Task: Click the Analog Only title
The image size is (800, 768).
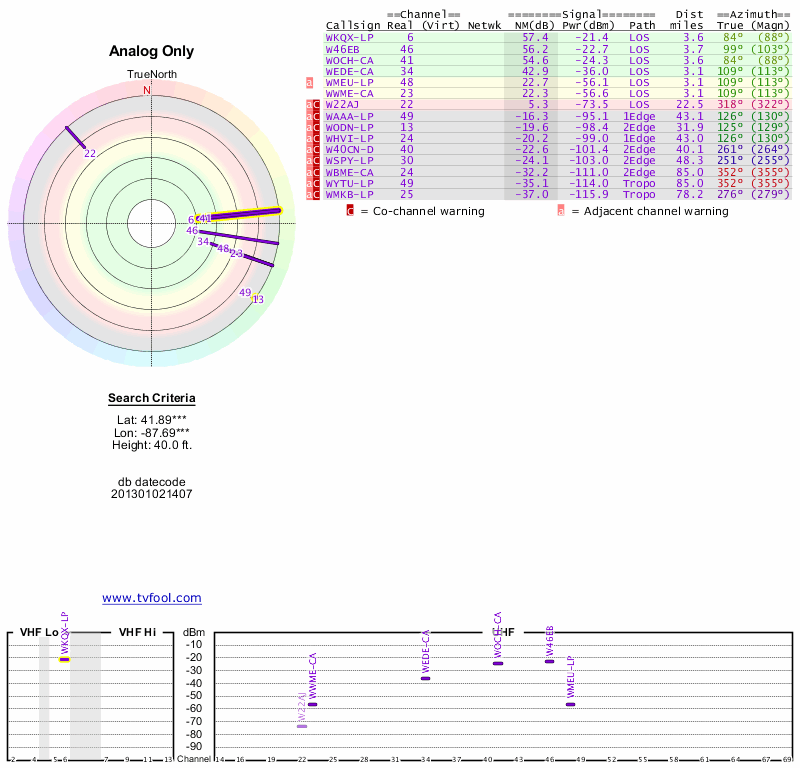Action: coord(152,51)
